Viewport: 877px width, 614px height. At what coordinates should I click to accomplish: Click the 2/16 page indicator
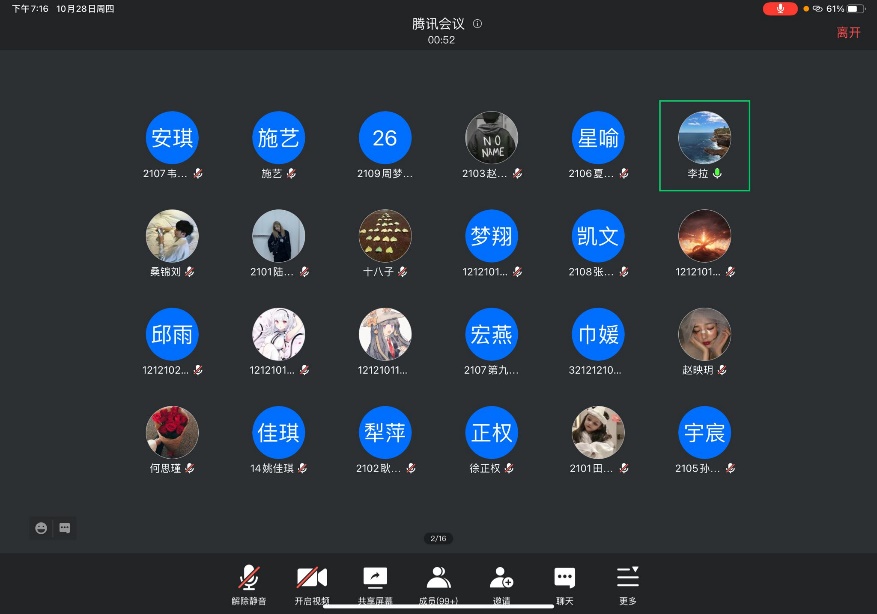pyautogui.click(x=438, y=539)
